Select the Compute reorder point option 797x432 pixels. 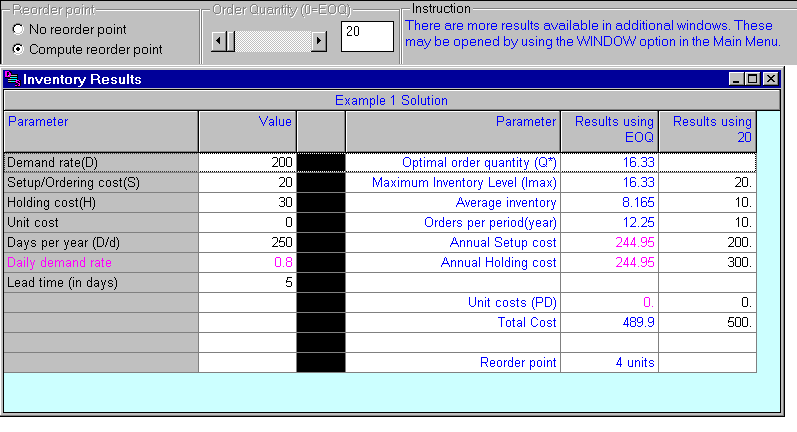[18, 48]
